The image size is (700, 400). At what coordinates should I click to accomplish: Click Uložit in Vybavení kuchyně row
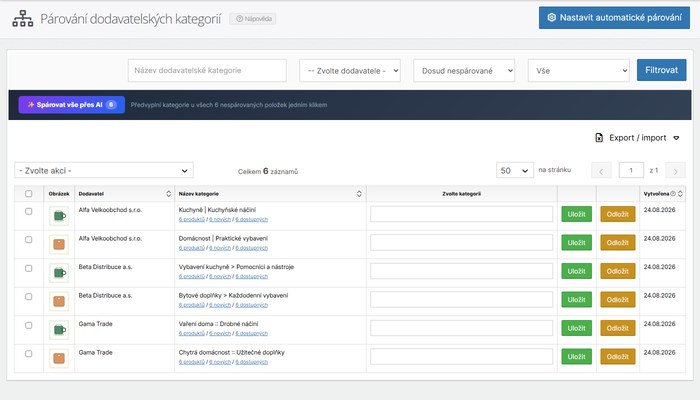coord(576,271)
